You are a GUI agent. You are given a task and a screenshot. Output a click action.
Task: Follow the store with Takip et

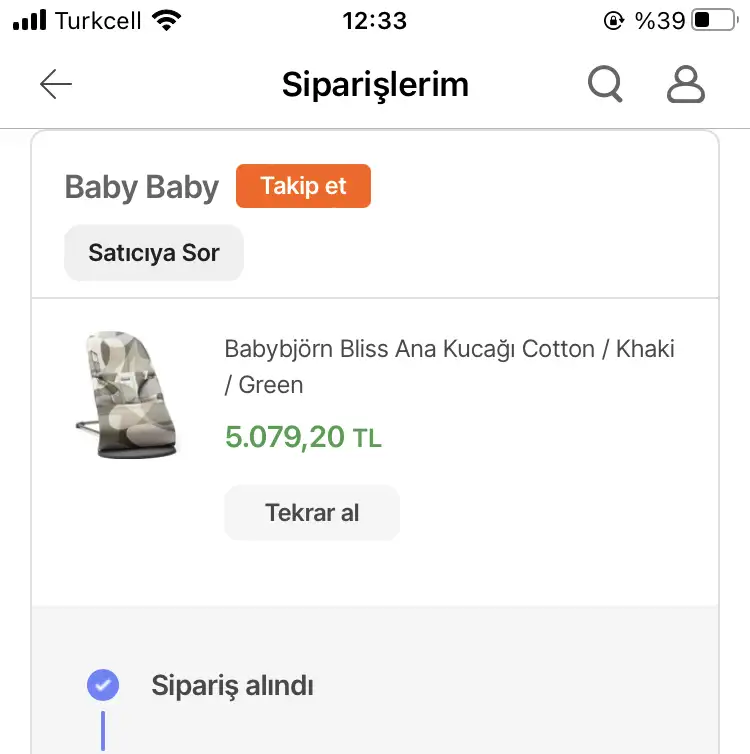click(303, 186)
